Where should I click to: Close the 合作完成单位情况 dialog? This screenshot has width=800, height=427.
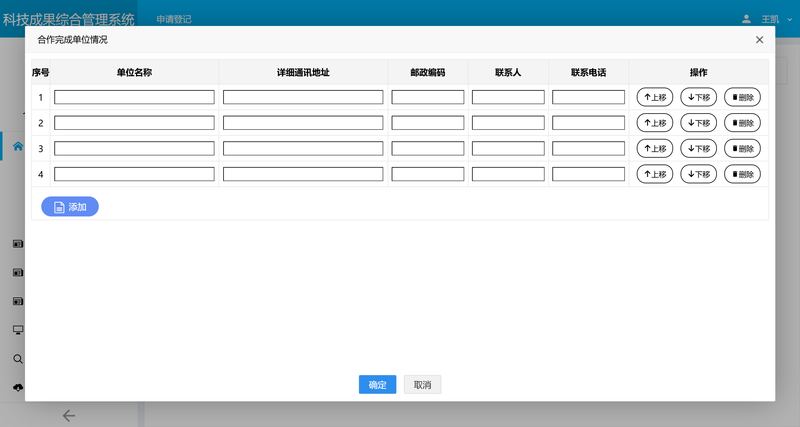[x=759, y=40]
